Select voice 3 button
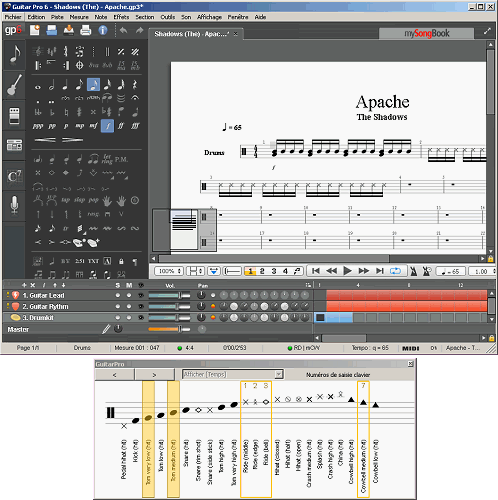Viewport: 498px width, 500px height. (x=274, y=271)
